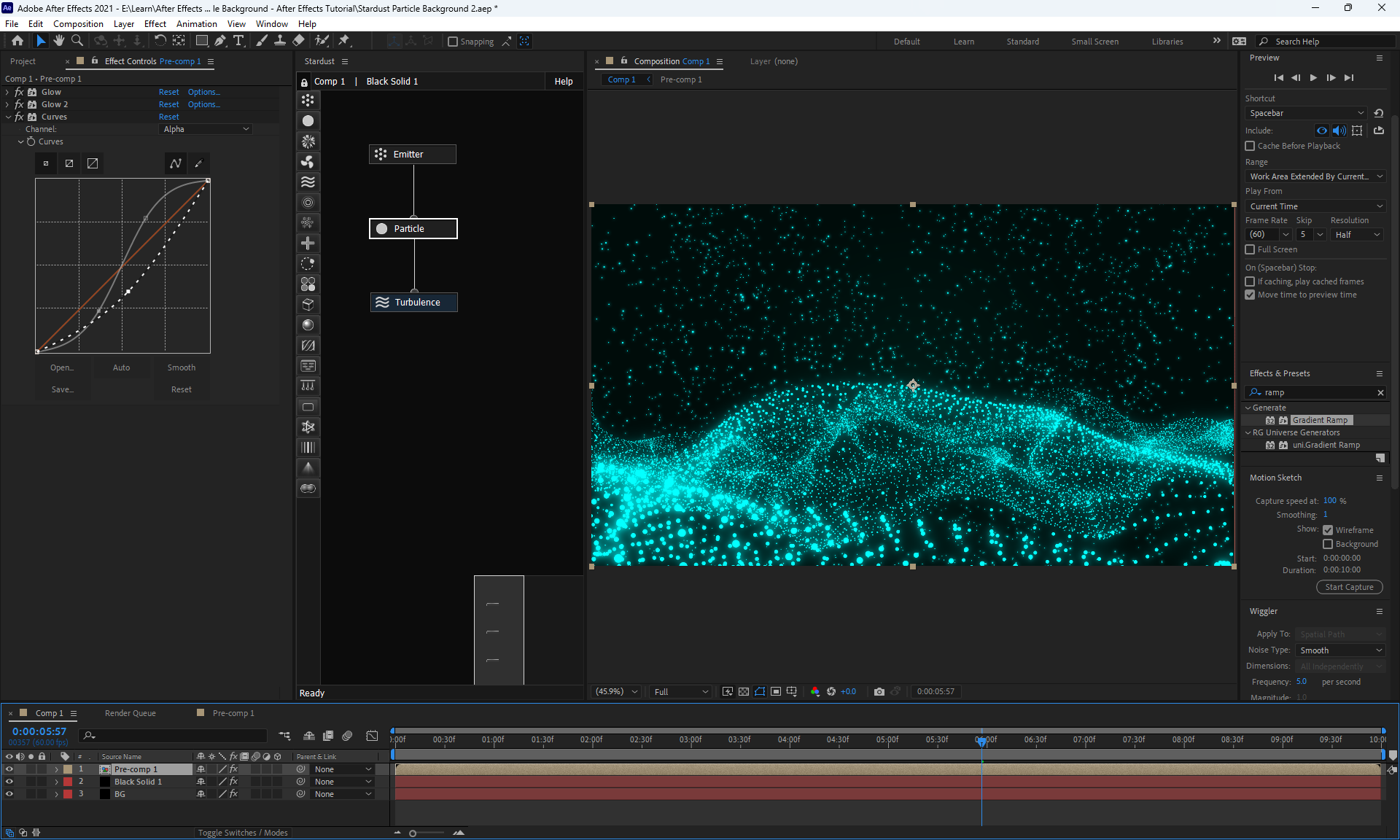This screenshot has height=840, width=1400.
Task: Check Cache Before Playback option
Action: (x=1250, y=146)
